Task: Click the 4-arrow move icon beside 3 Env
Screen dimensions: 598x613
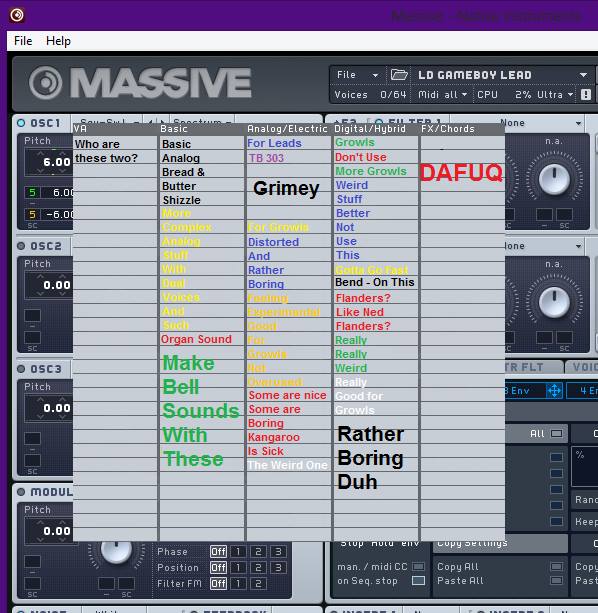Action: pyautogui.click(x=554, y=391)
